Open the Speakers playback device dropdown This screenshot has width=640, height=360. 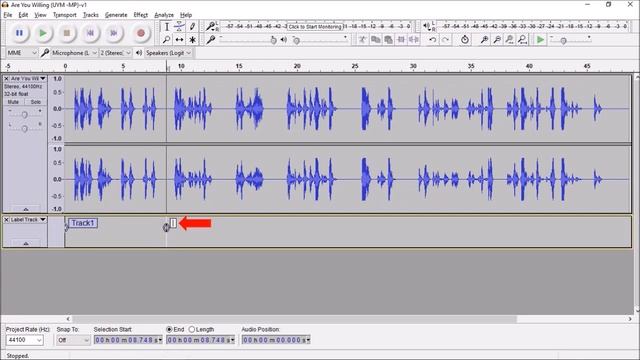168,53
